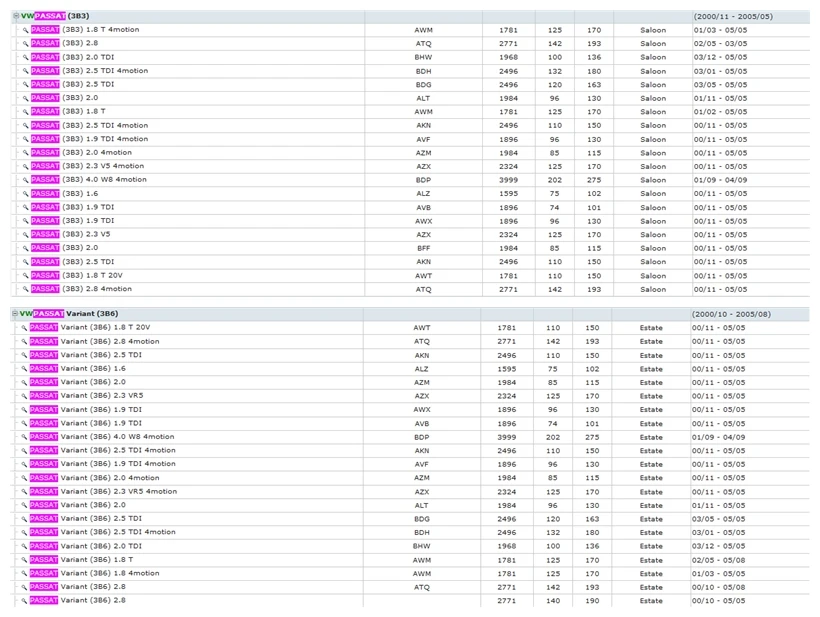The height and width of the screenshot is (617, 820).
Task: Click magnifier icon for (3B3) 1.8 T 4motion
Action: 25,30
